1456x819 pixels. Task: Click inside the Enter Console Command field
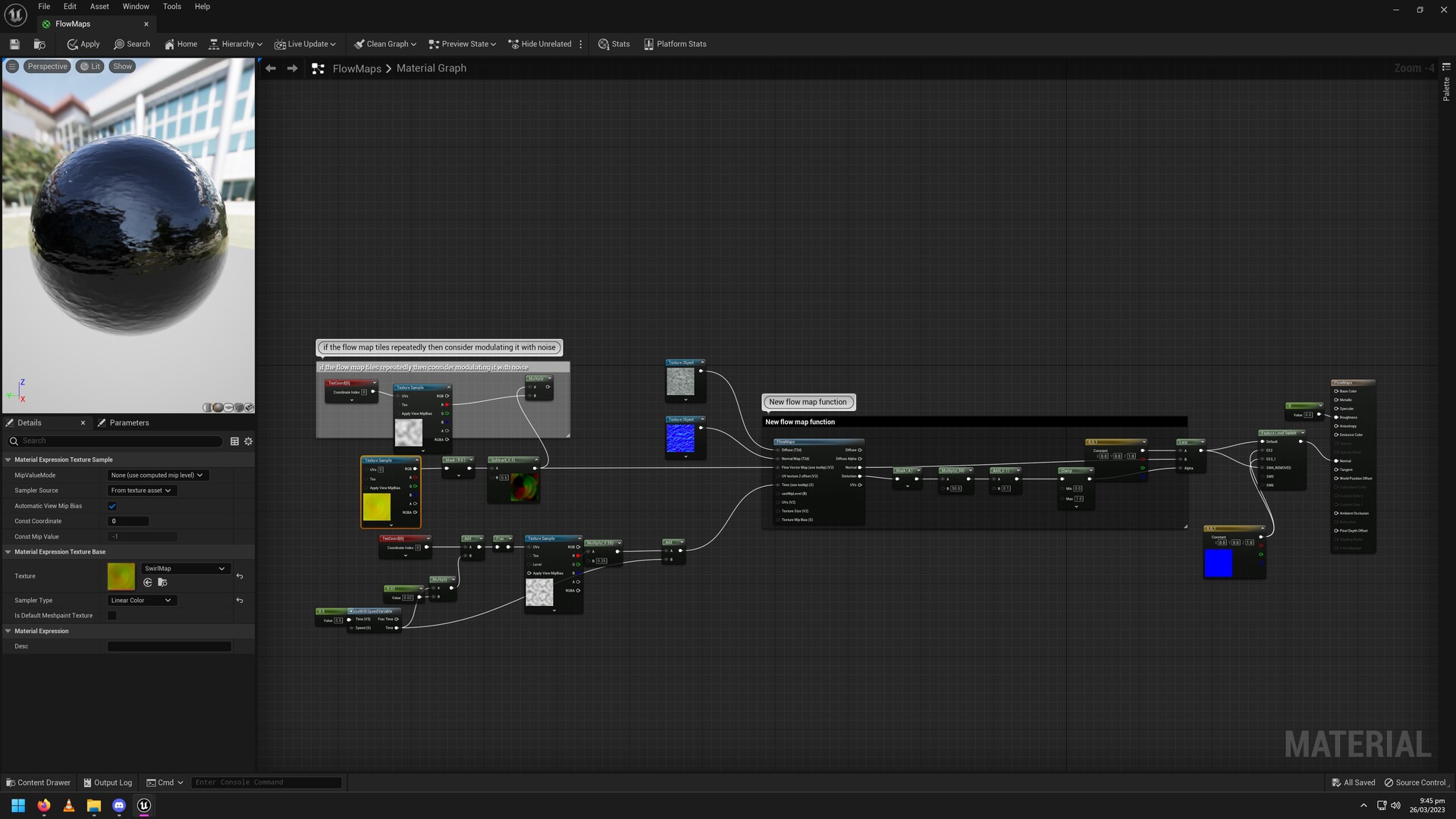265,782
